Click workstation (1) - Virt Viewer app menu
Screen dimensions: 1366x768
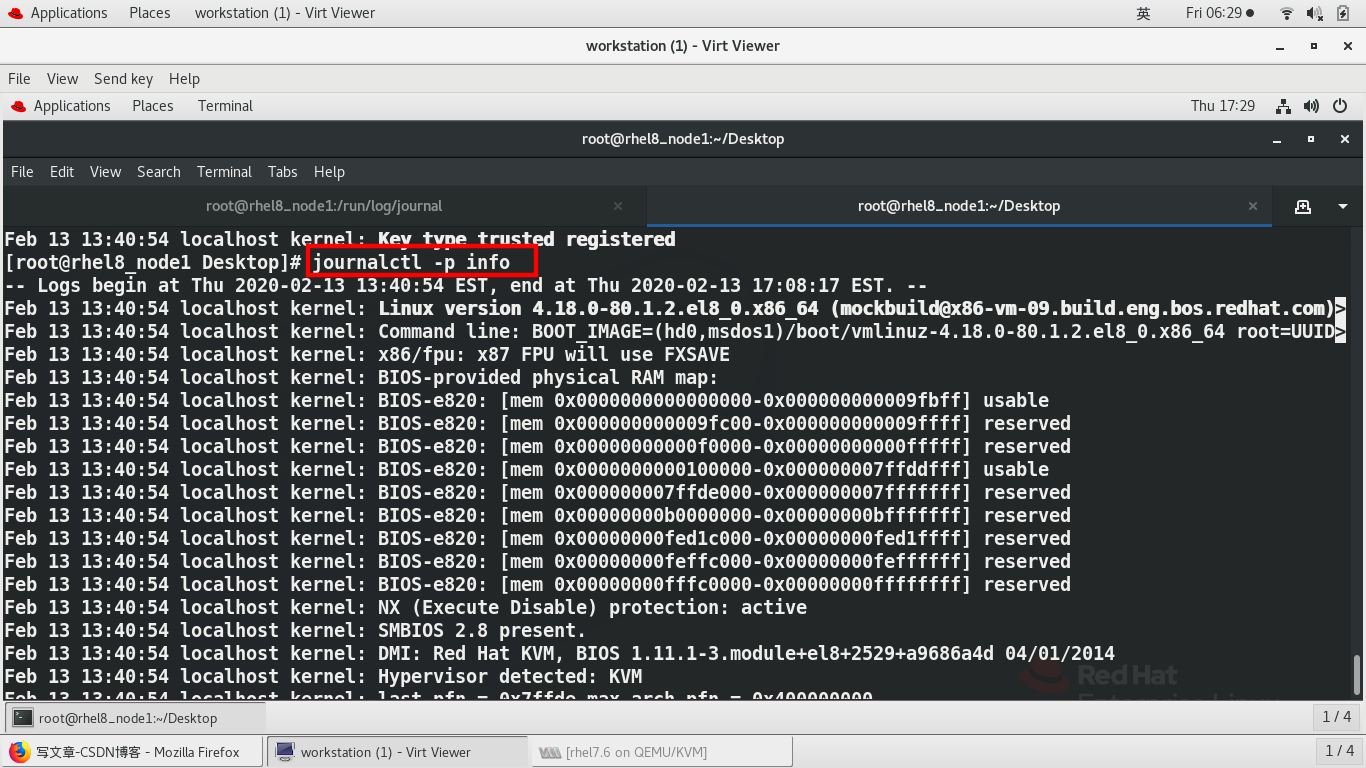(x=285, y=13)
